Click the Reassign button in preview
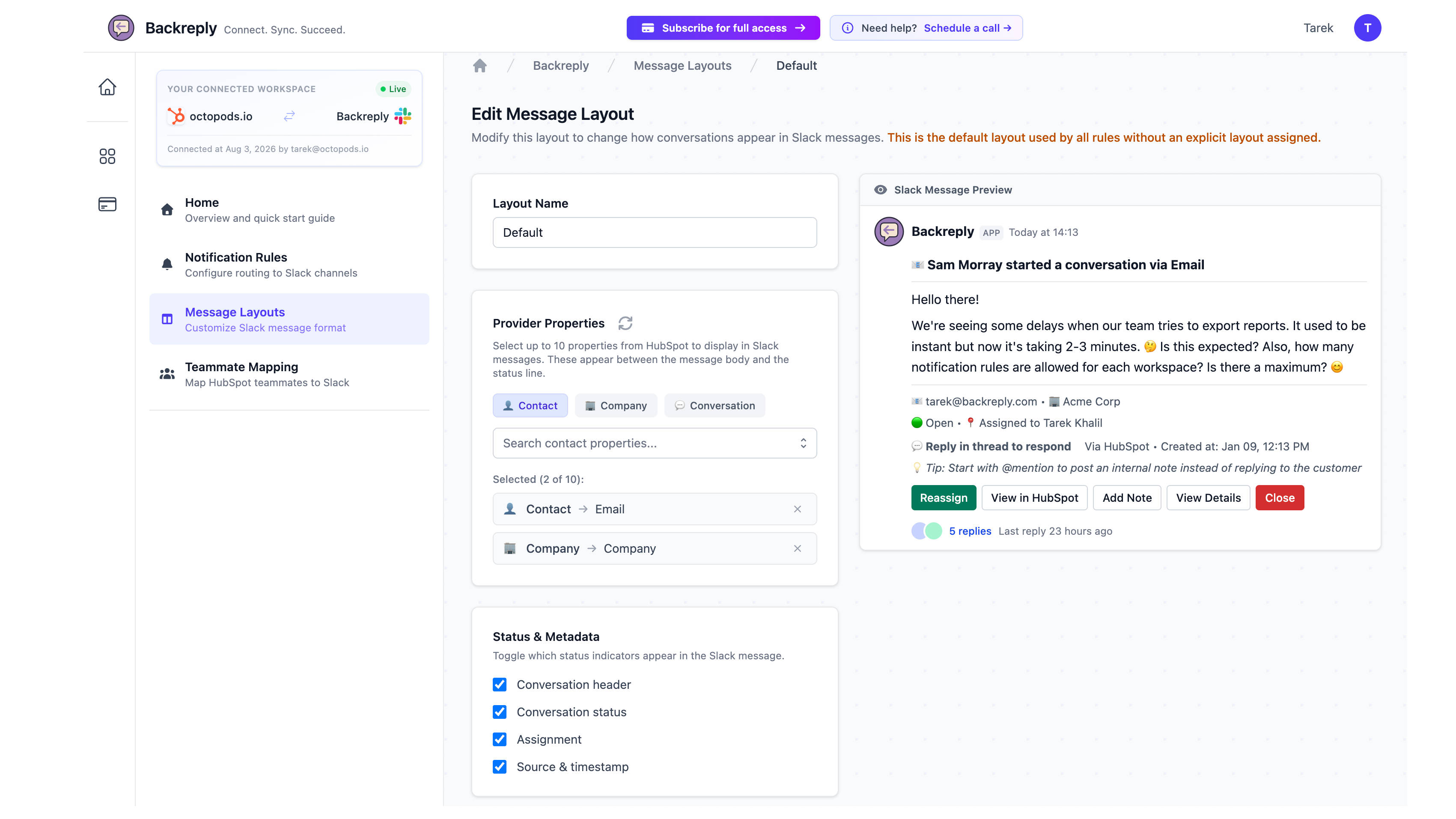1456x819 pixels. pyautogui.click(x=944, y=498)
